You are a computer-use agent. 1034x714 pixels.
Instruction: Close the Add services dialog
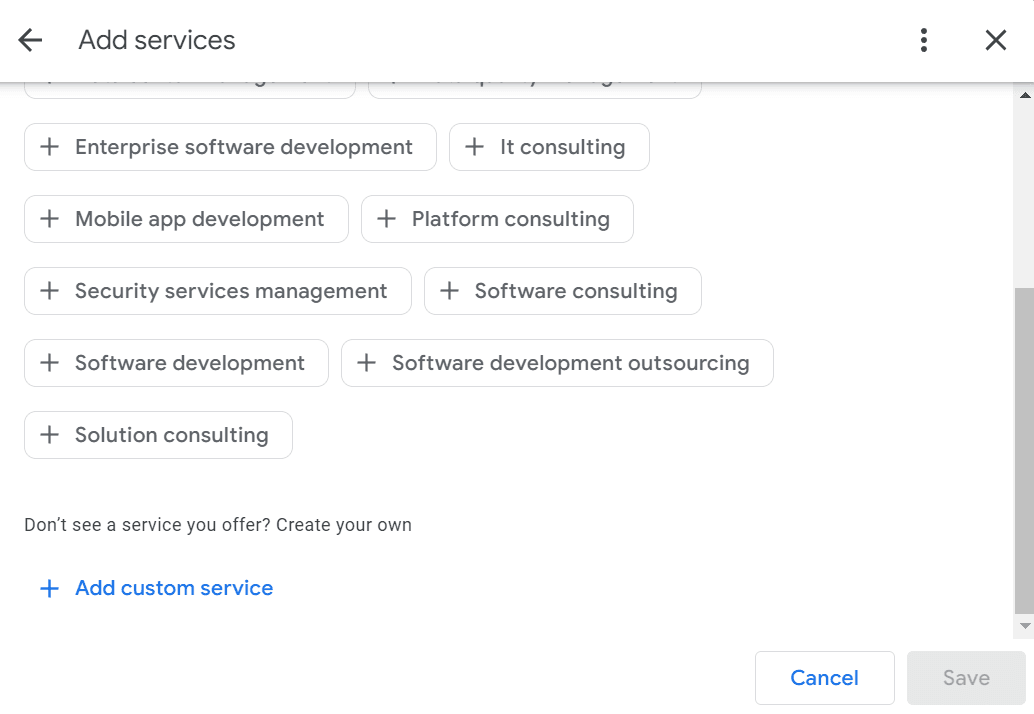tap(996, 40)
